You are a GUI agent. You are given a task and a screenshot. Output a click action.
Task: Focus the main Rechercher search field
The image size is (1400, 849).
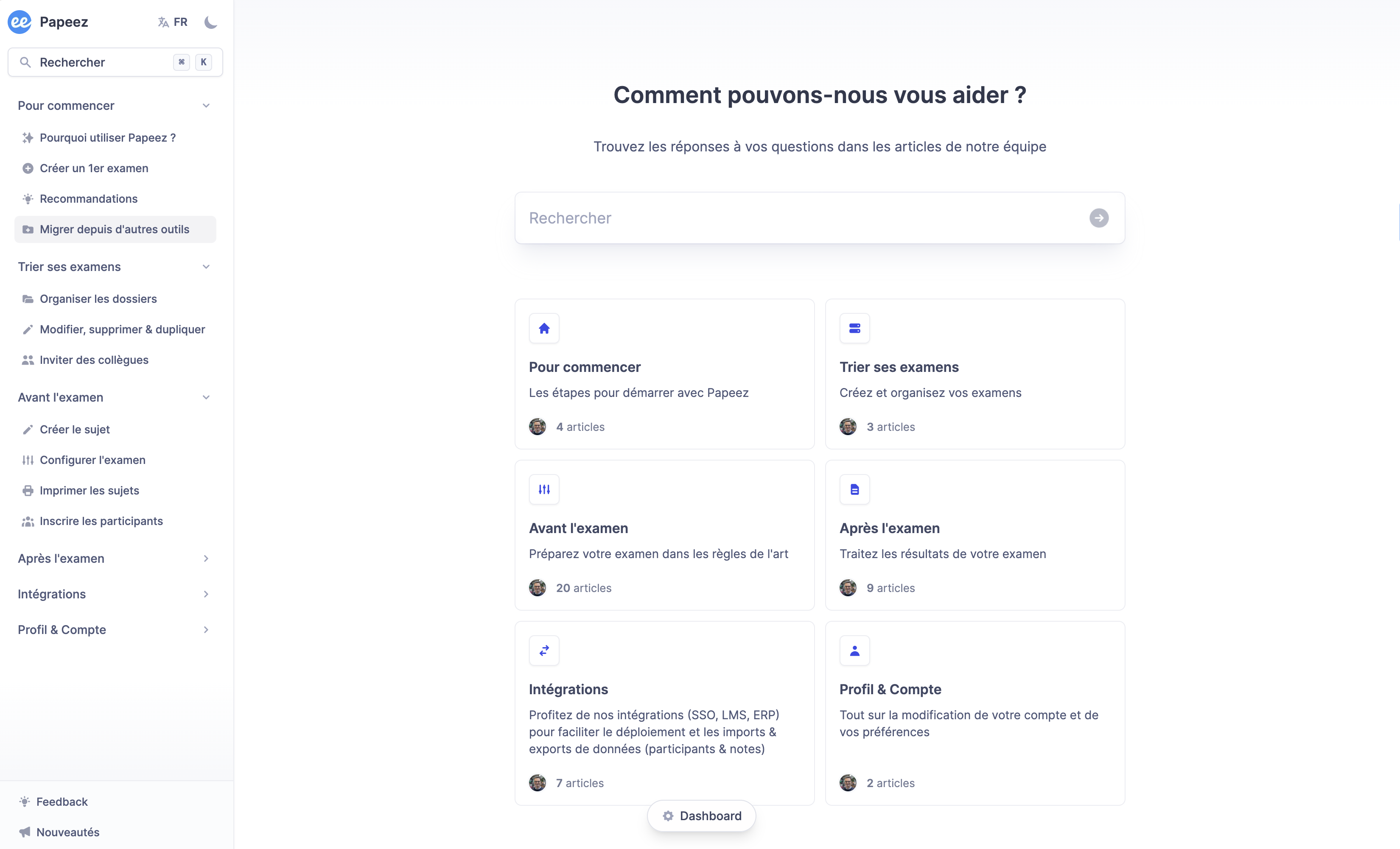(x=801, y=218)
